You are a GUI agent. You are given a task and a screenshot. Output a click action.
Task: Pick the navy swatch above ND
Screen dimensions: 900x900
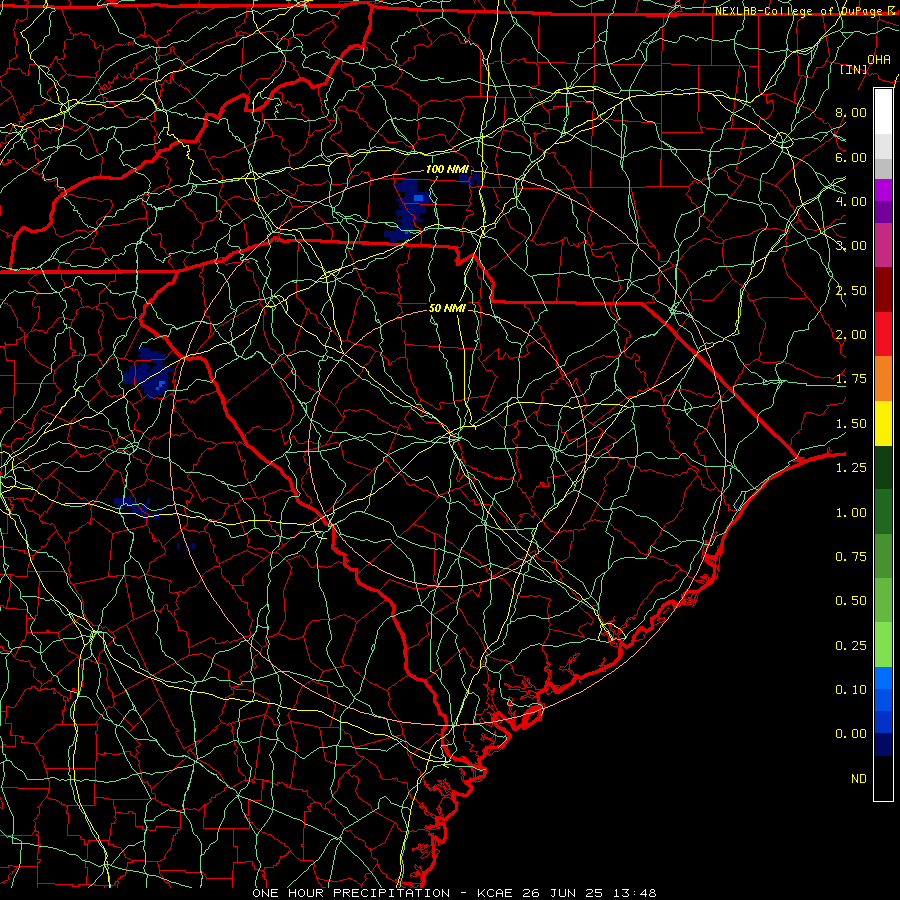click(x=883, y=745)
